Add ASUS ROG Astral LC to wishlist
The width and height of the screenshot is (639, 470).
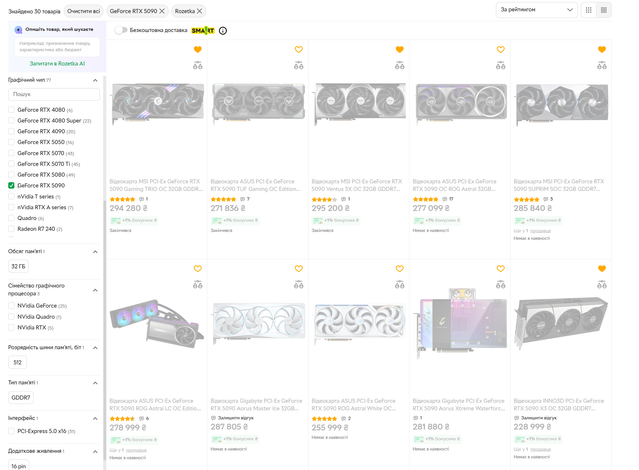tap(198, 269)
